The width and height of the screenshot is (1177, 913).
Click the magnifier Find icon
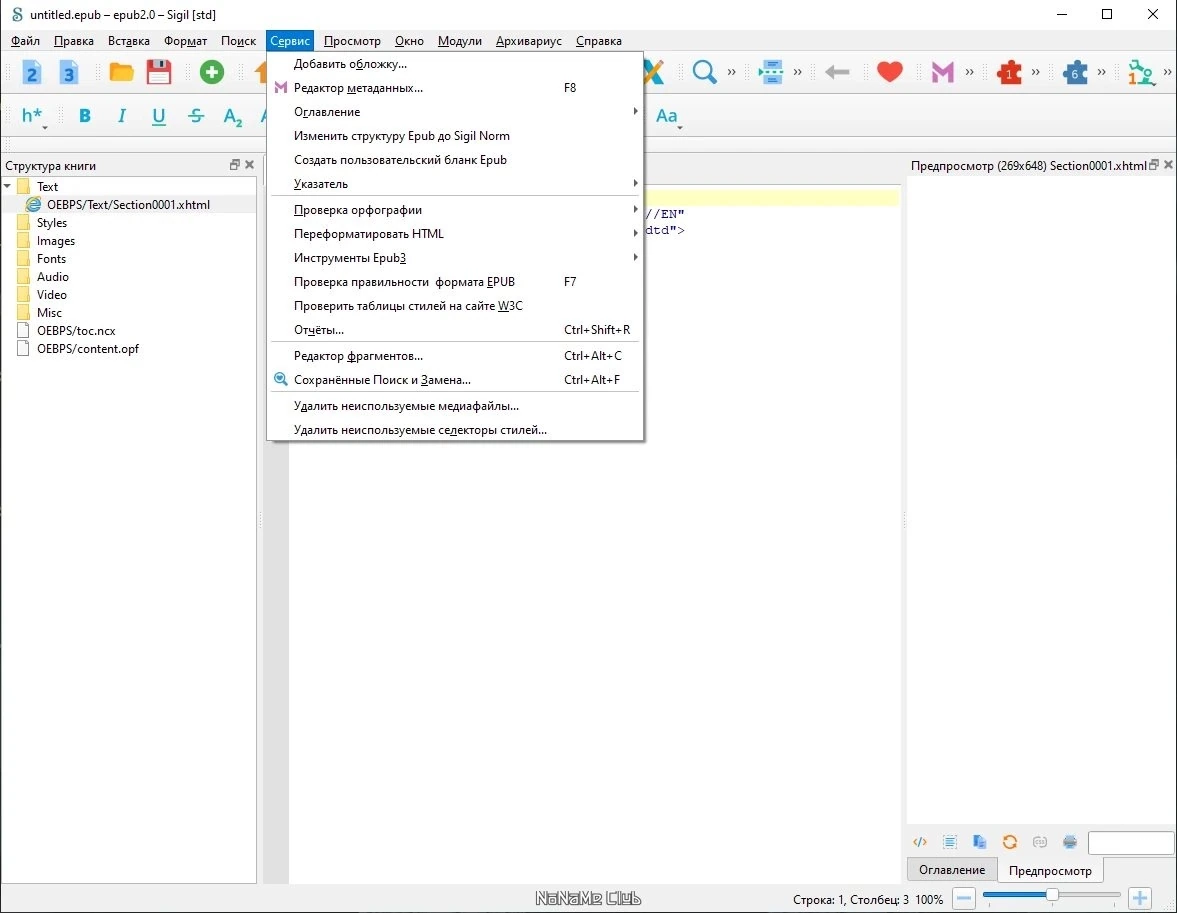click(x=704, y=72)
